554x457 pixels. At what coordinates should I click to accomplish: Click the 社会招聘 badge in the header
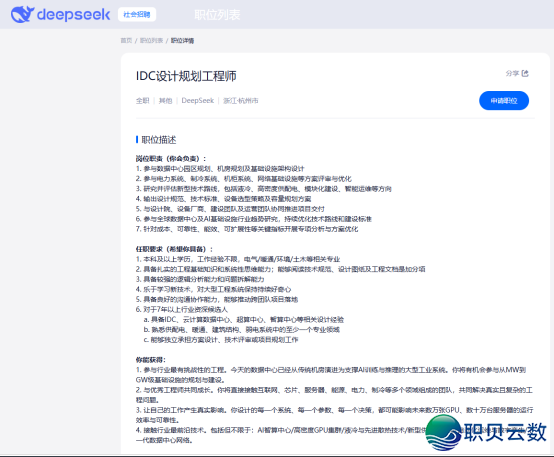[137, 14]
